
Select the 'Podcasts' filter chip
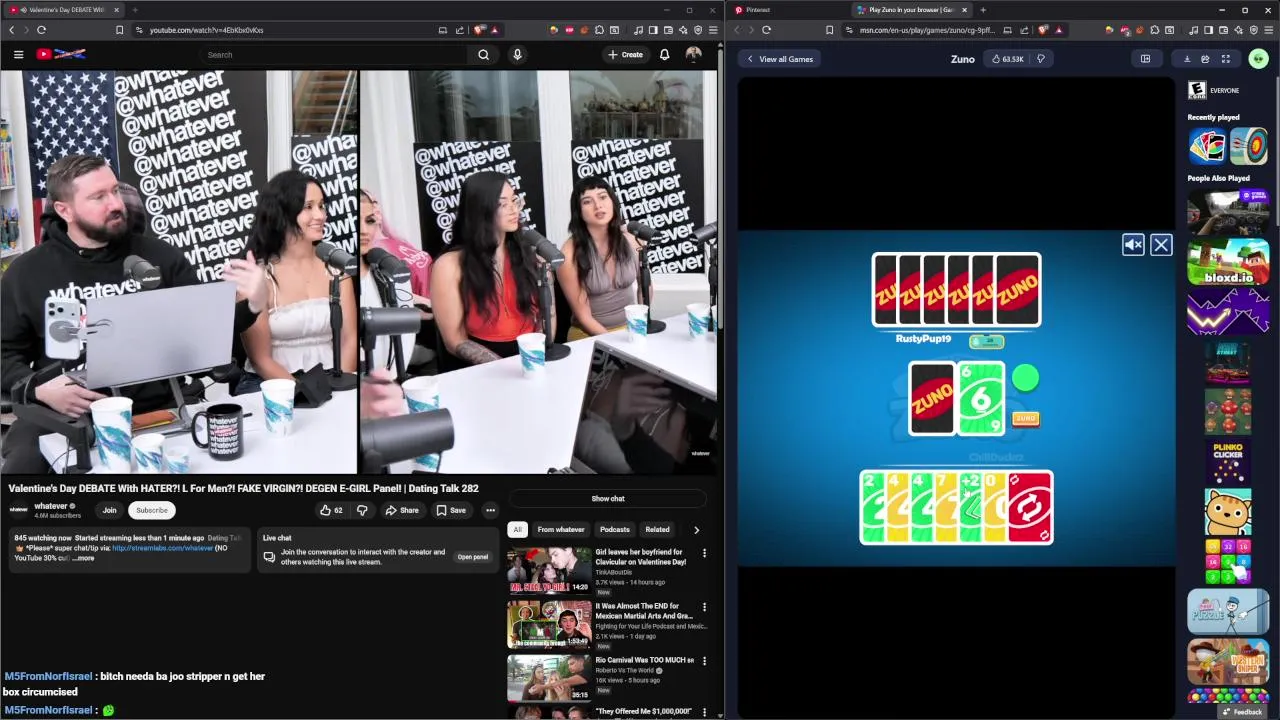(x=615, y=530)
